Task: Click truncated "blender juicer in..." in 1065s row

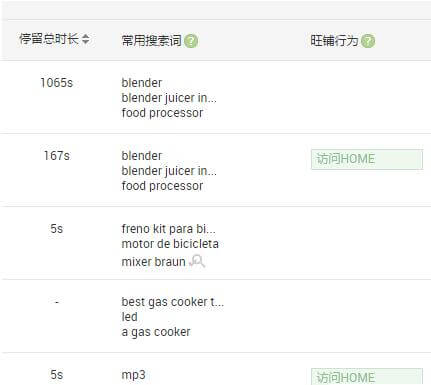Action: click(x=169, y=98)
